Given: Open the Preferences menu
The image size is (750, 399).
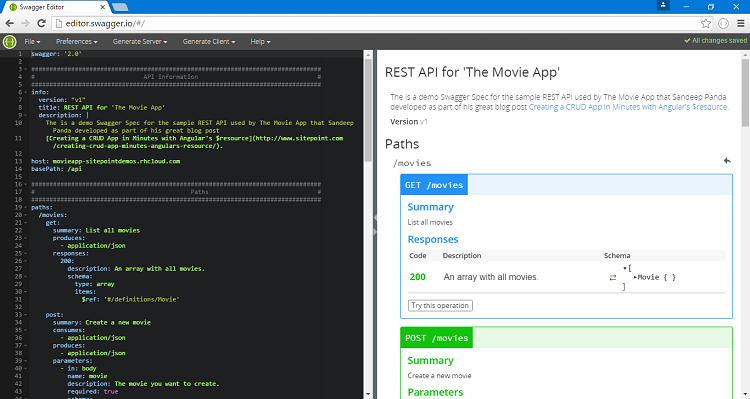Looking at the screenshot, I should [x=77, y=42].
